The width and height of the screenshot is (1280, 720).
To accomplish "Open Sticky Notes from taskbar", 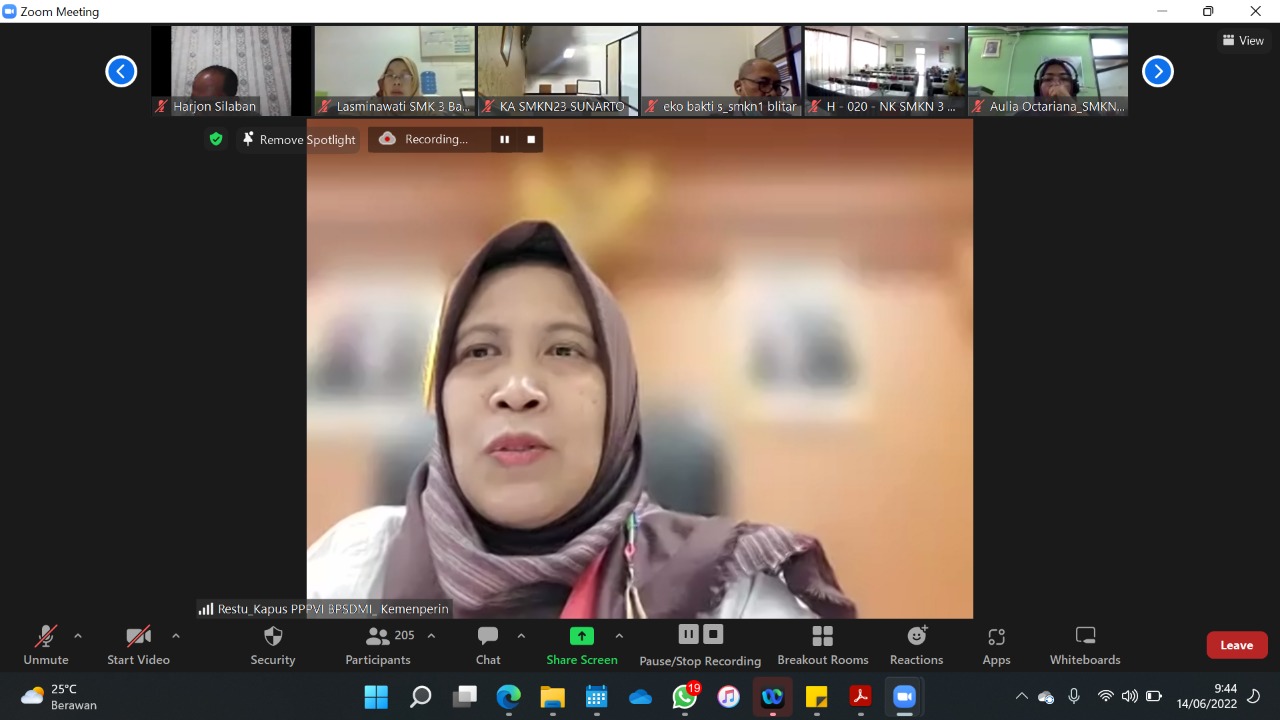I will (x=817, y=696).
